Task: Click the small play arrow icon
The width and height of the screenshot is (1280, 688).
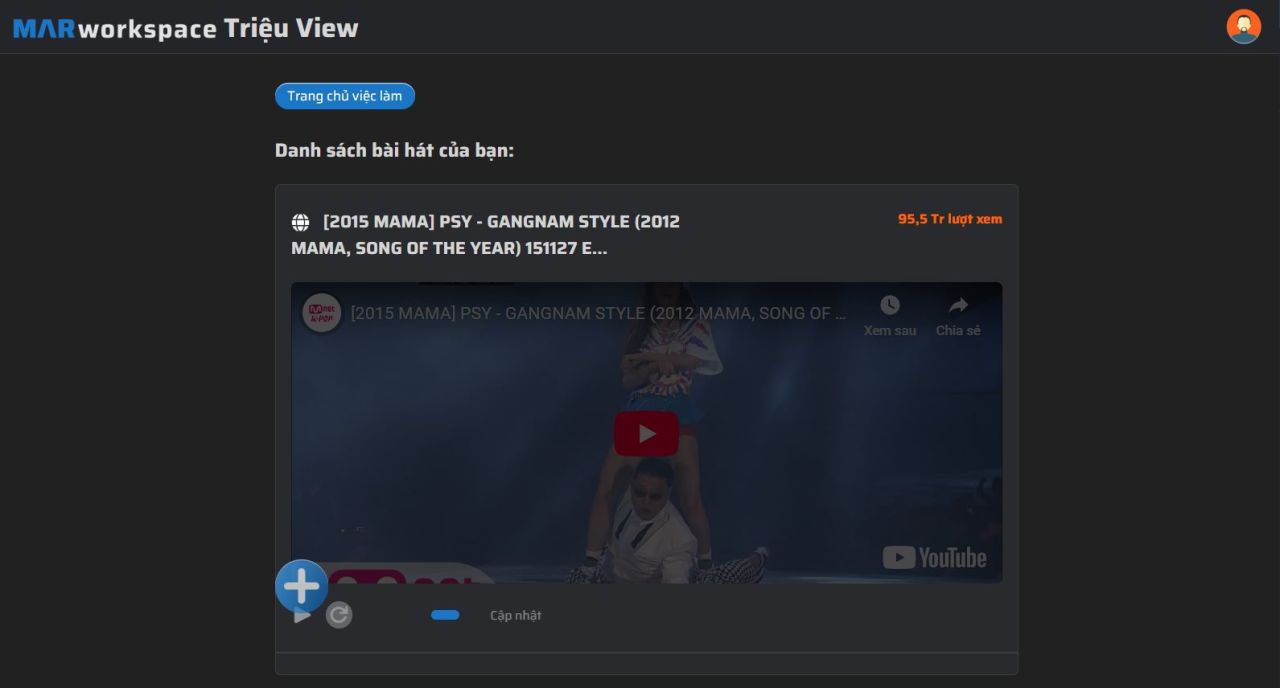Action: [302, 616]
